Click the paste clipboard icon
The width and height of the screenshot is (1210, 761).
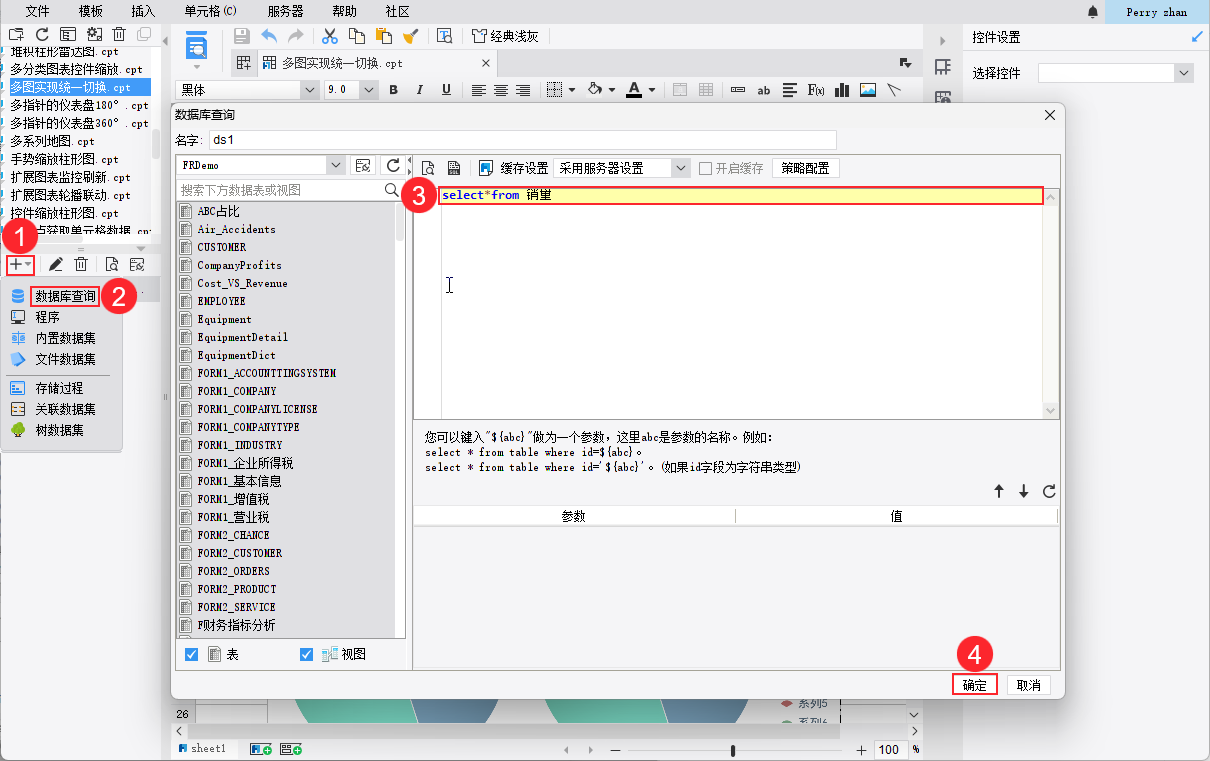[x=383, y=36]
